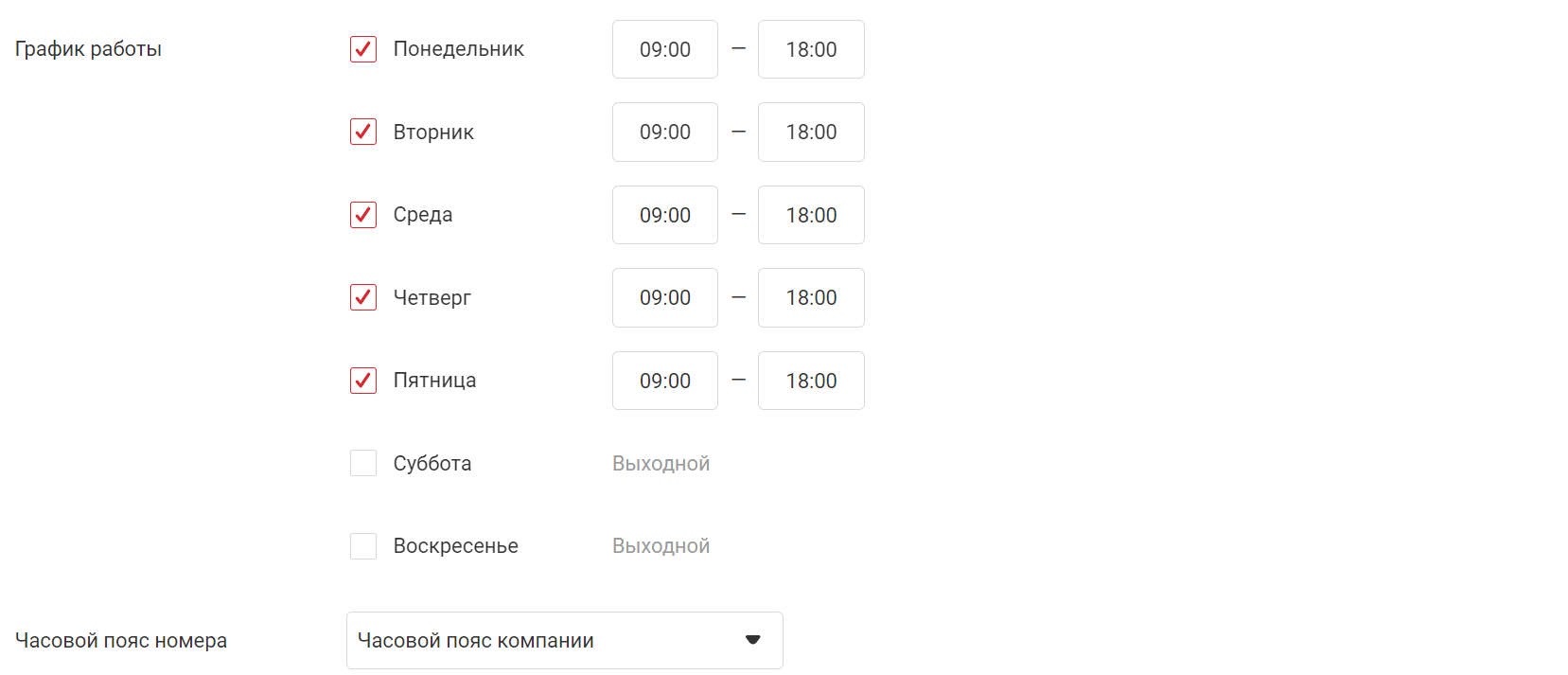Viewport: 1568px width, 675px height.
Task: Click Вторник start time field
Action: click(x=665, y=132)
